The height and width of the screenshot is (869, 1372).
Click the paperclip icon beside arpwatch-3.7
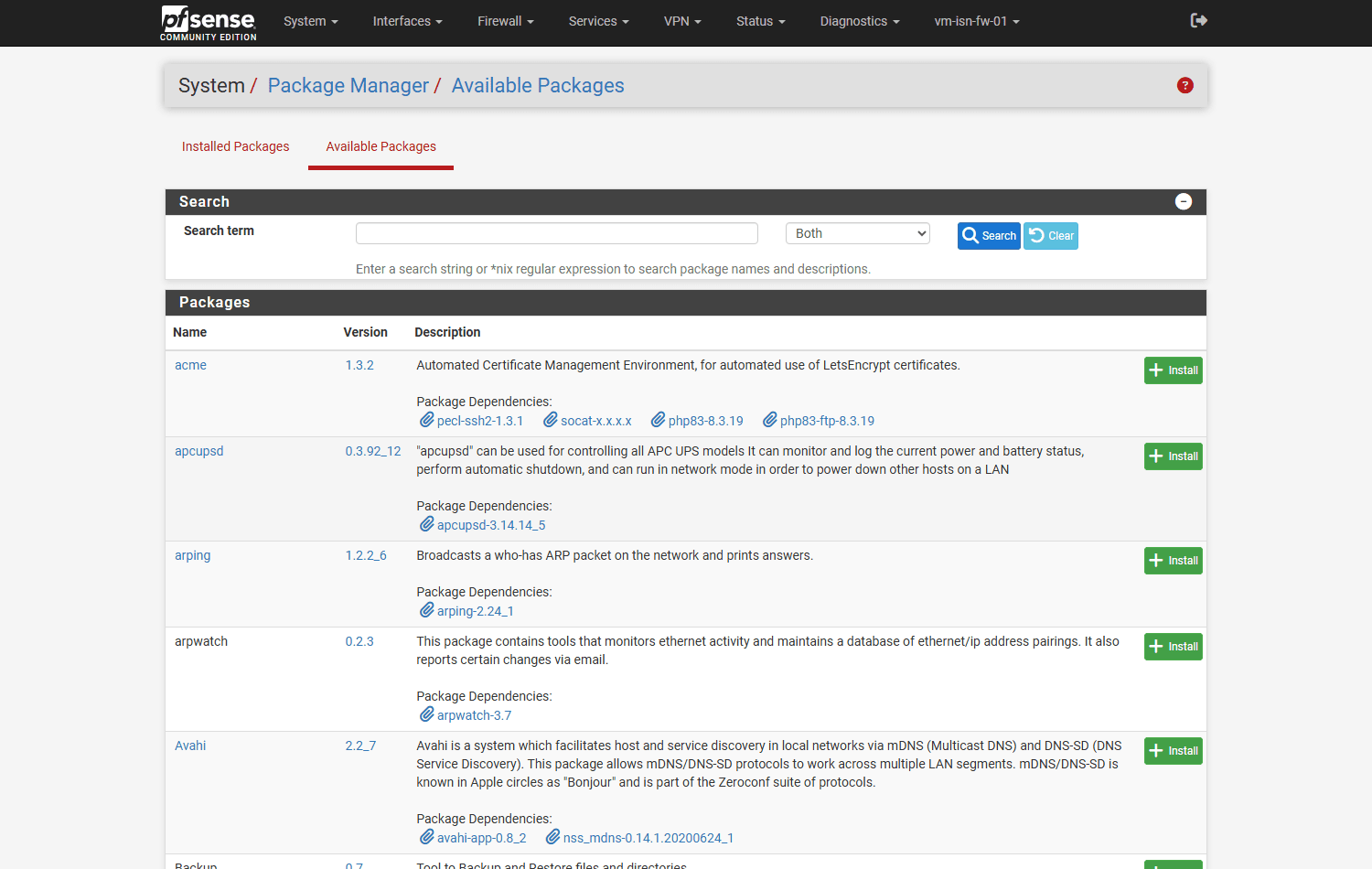pos(426,714)
